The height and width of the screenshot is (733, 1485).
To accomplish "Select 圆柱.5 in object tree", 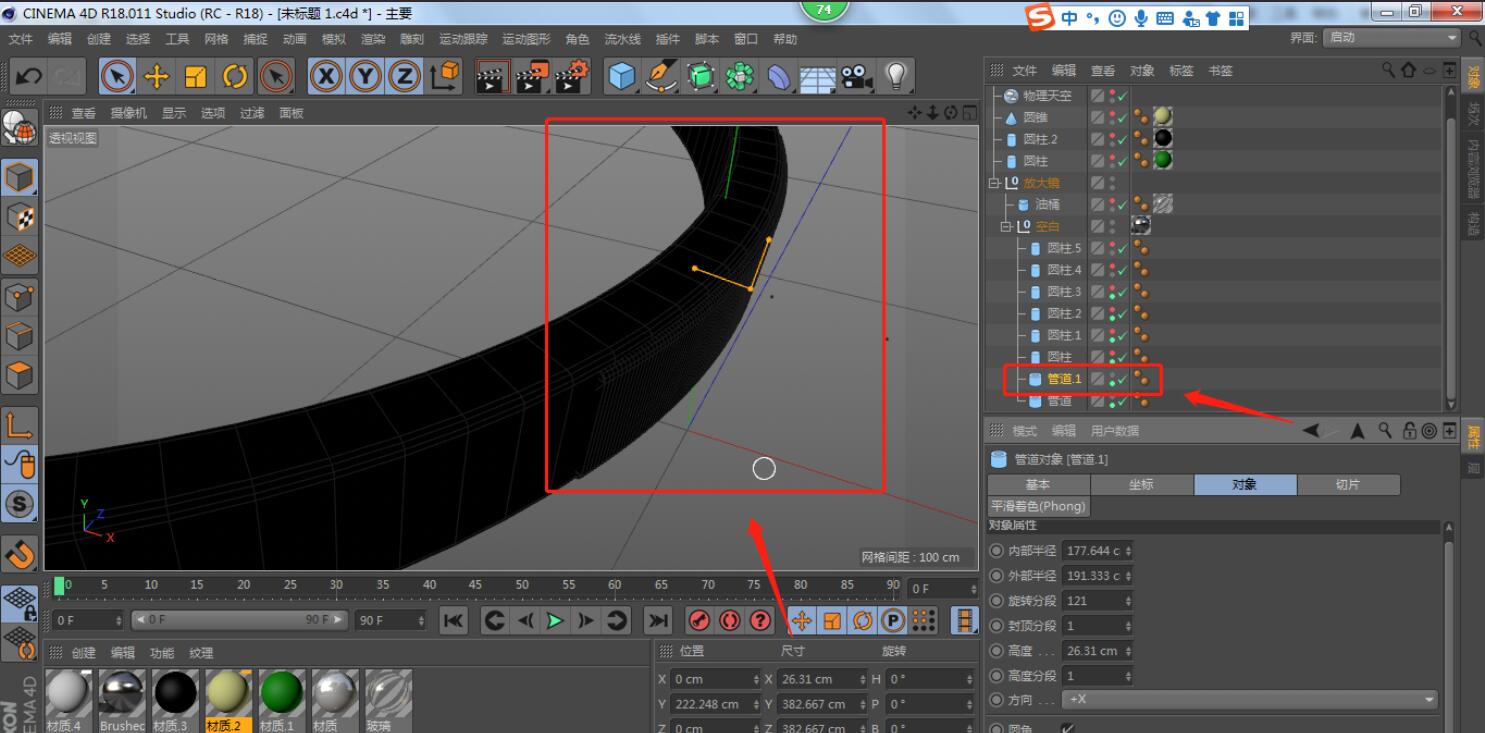I will 1064,248.
